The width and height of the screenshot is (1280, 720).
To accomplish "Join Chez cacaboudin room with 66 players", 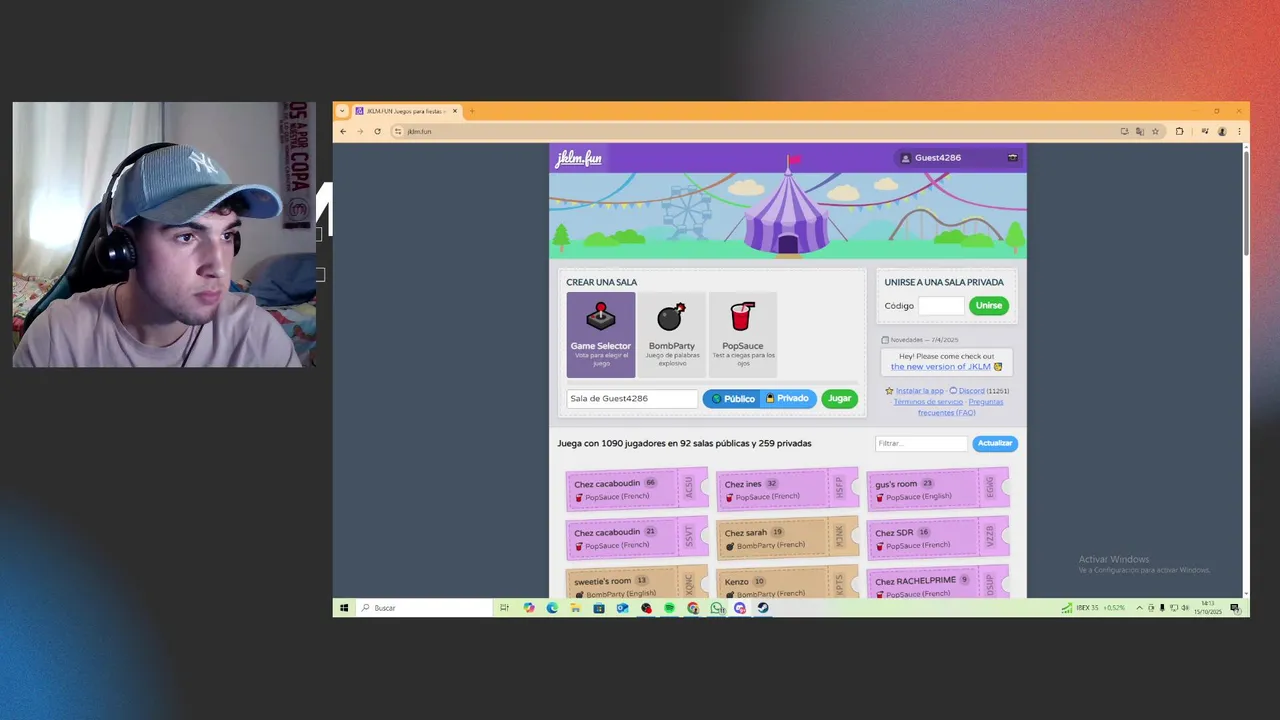I will (x=637, y=488).
